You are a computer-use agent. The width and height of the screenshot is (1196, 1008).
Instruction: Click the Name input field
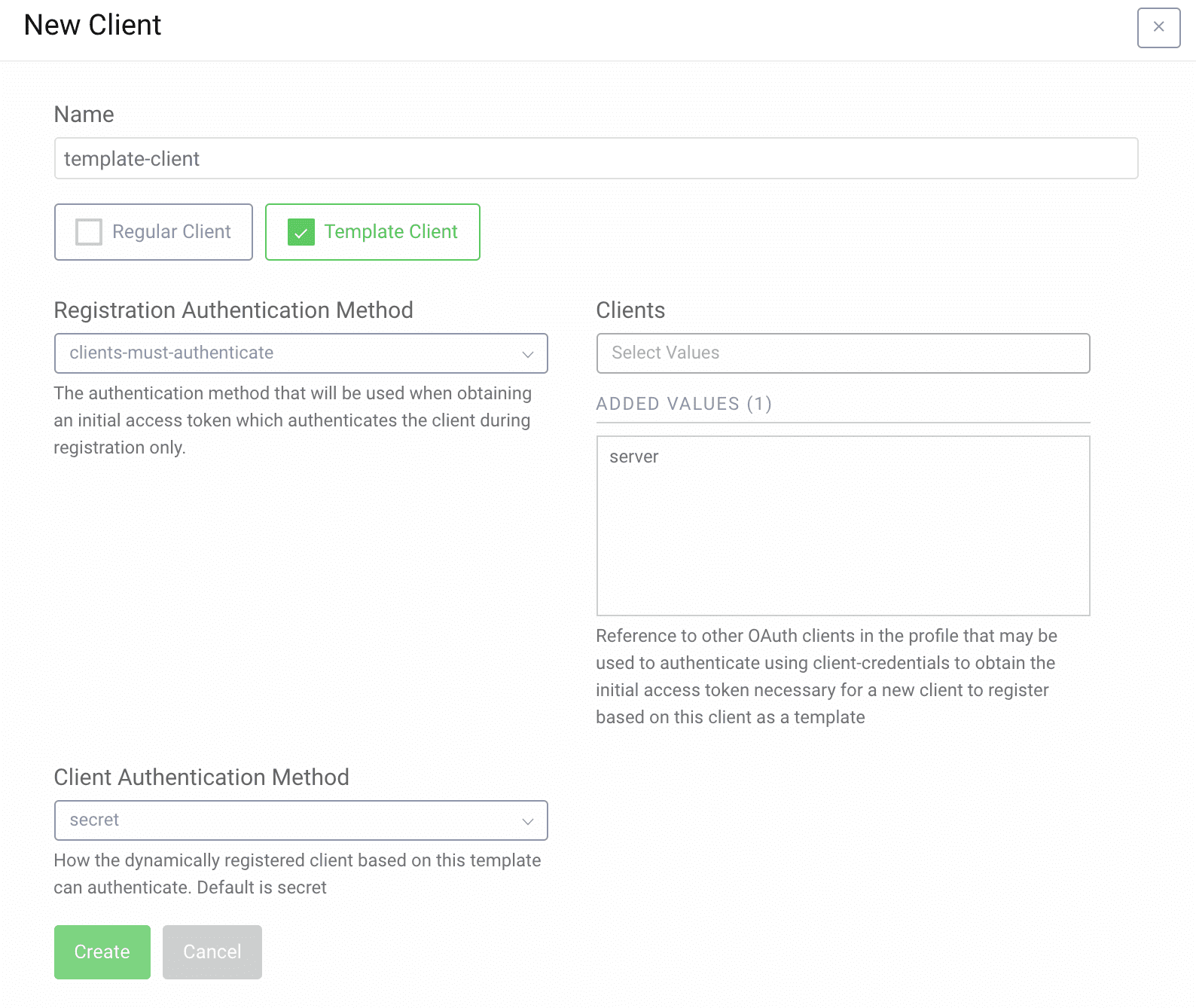[596, 158]
